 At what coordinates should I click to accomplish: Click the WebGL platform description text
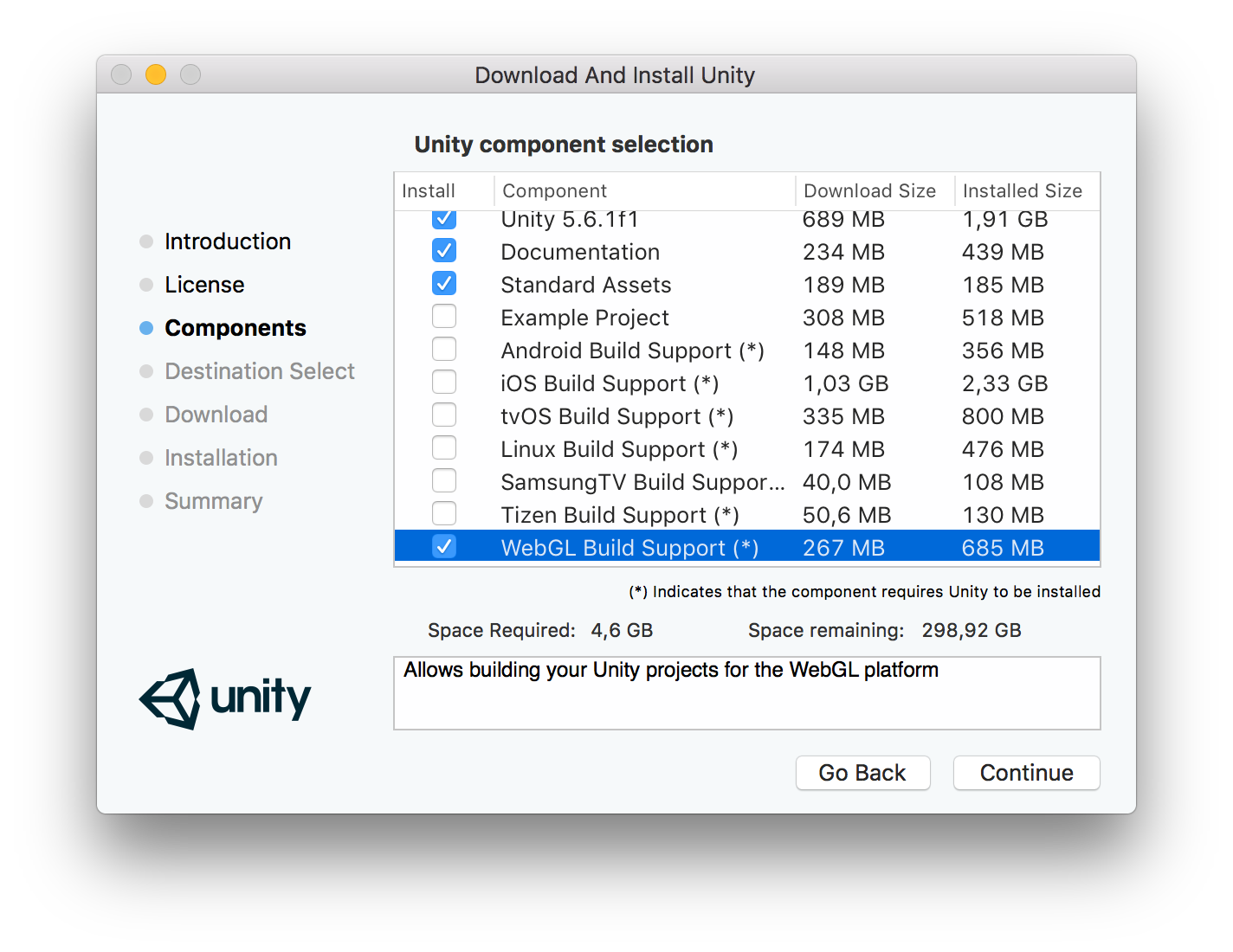[x=671, y=670]
